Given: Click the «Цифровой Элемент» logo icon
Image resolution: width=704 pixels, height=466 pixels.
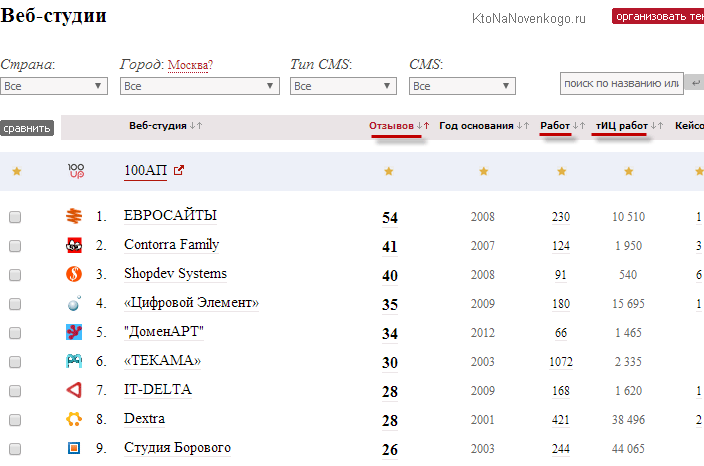Looking at the screenshot, I should [74, 303].
